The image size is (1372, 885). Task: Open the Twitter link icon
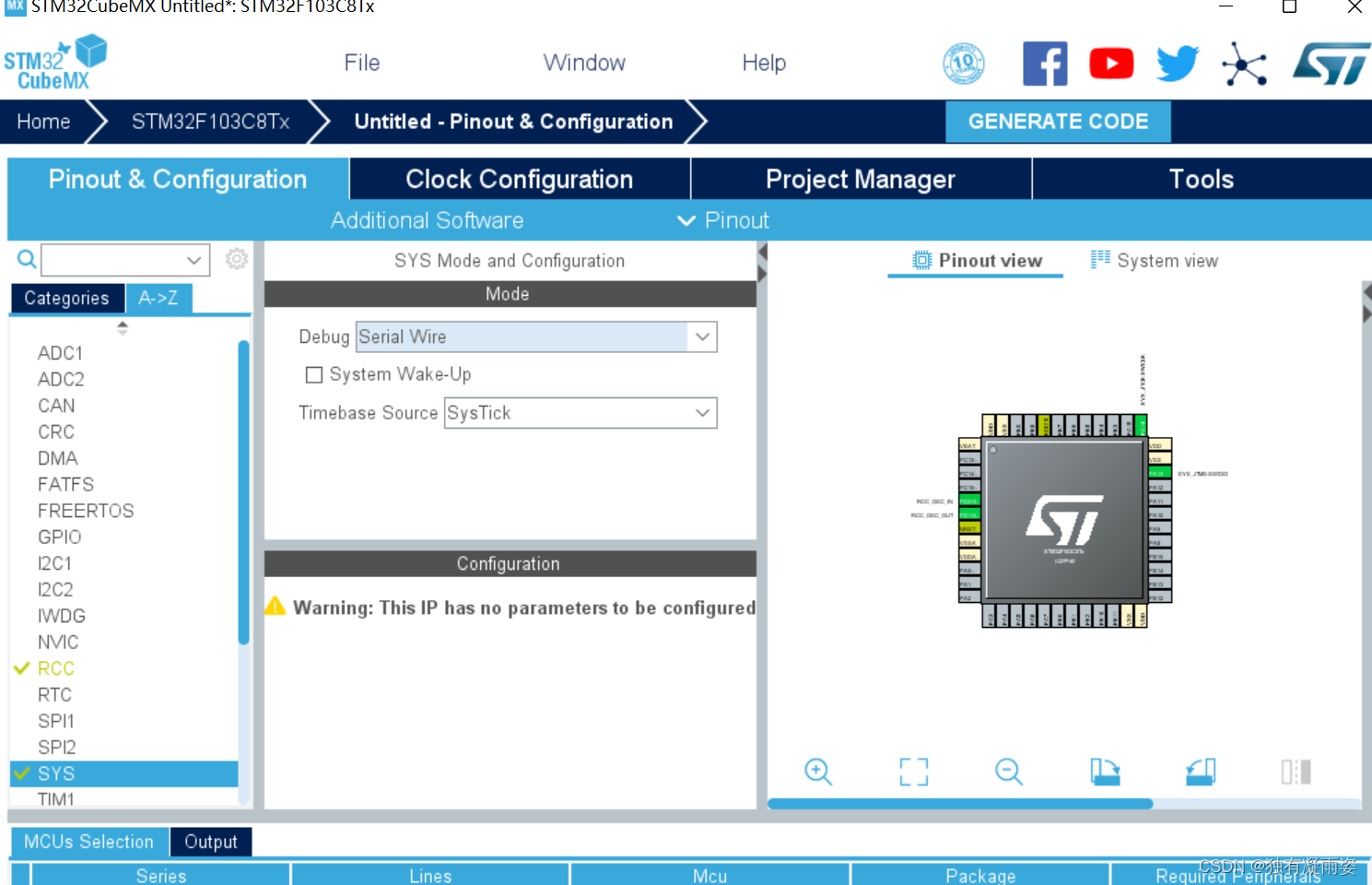pyautogui.click(x=1178, y=64)
